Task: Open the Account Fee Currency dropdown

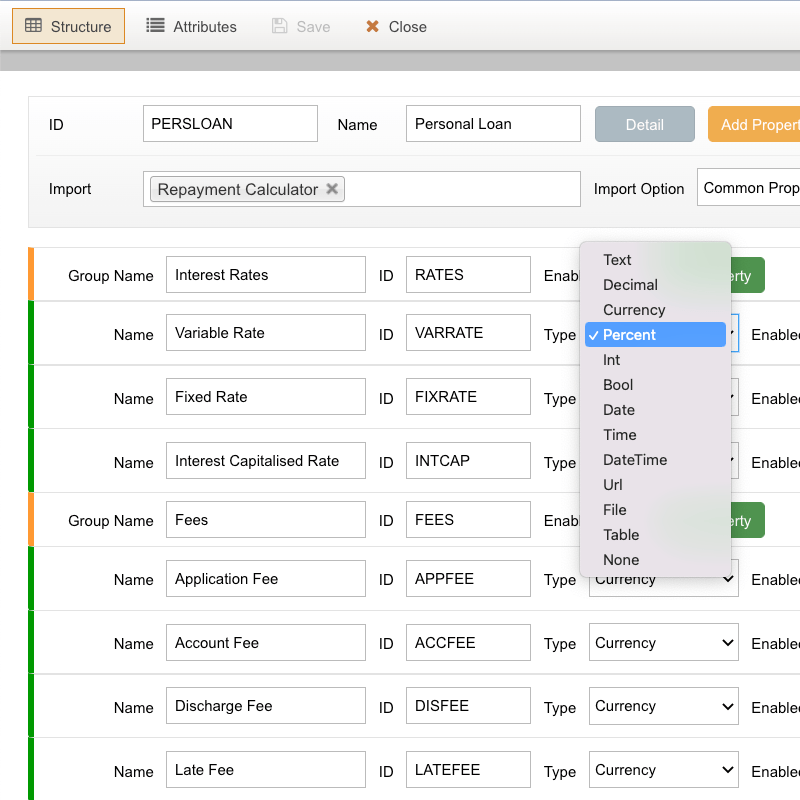Action: tap(663, 642)
